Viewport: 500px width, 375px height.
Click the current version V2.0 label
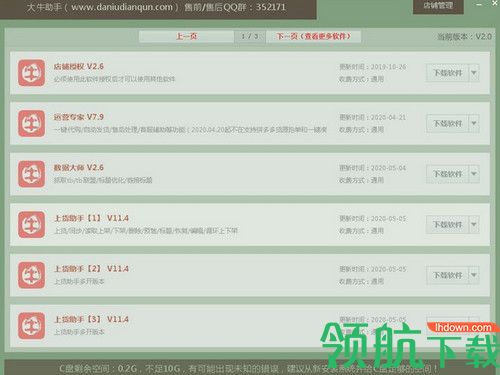[x=464, y=37]
